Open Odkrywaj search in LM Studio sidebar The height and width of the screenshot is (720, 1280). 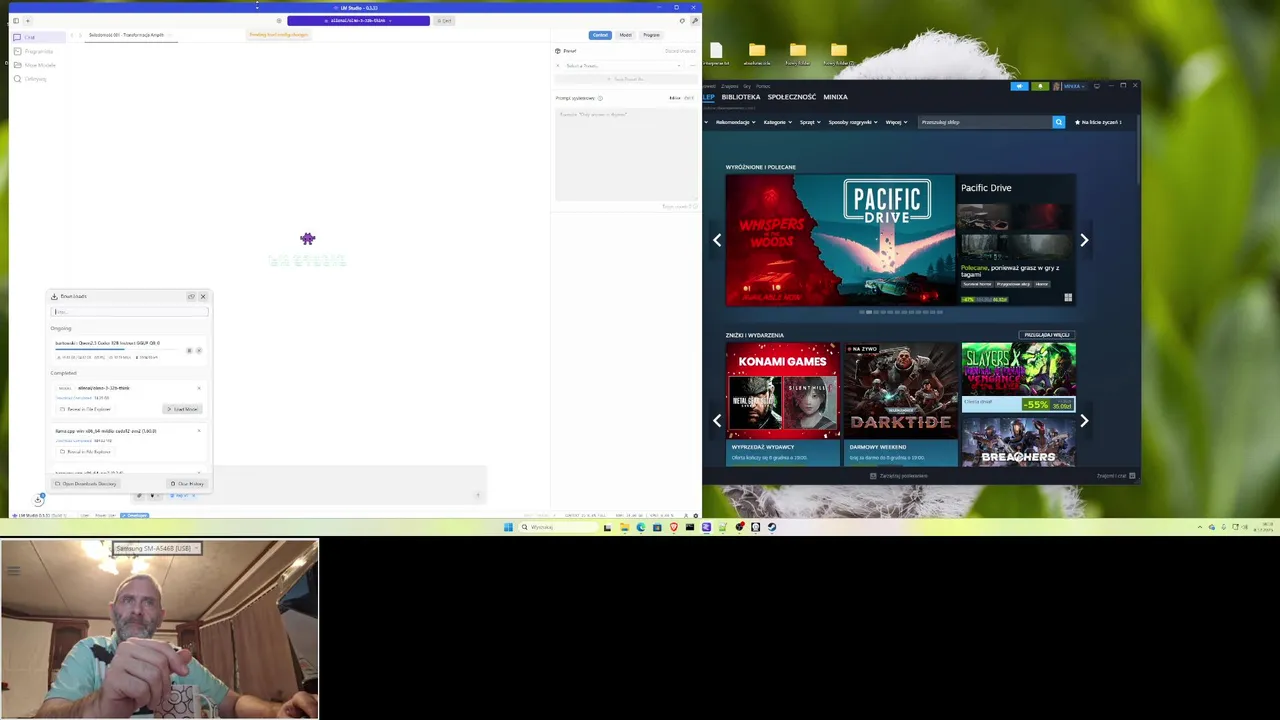pos(38,79)
